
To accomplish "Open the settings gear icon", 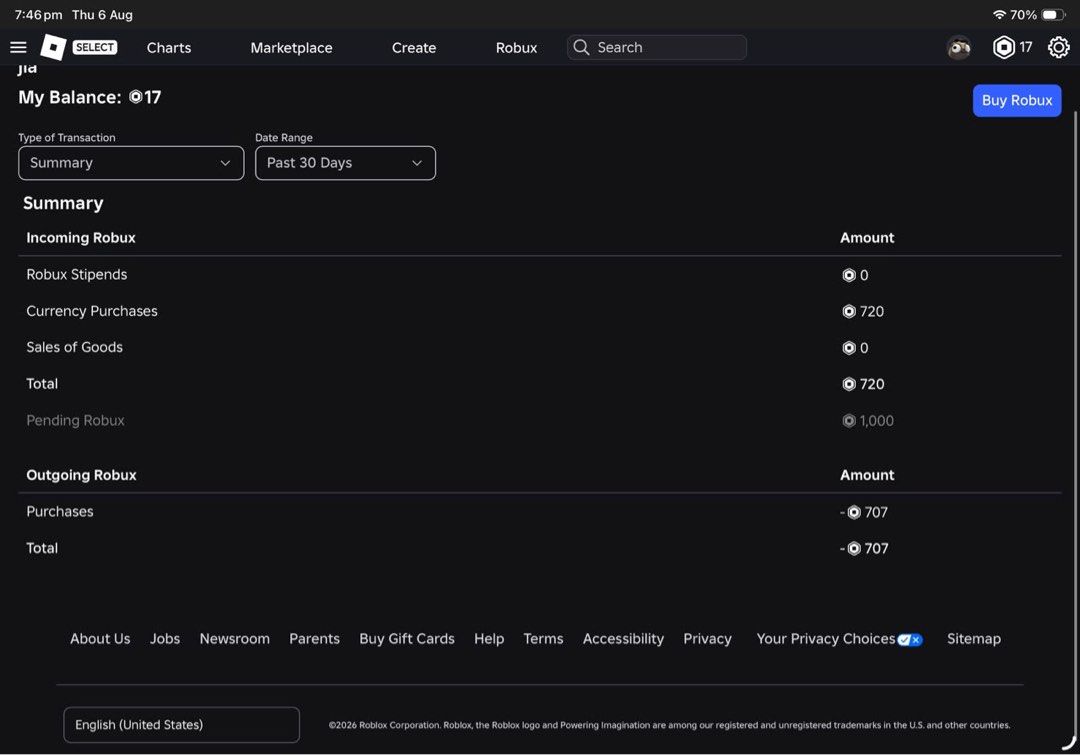I will click(1058, 47).
